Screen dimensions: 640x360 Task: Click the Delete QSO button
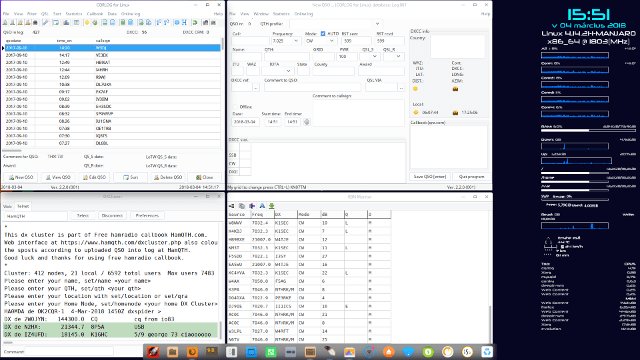tap(168, 178)
